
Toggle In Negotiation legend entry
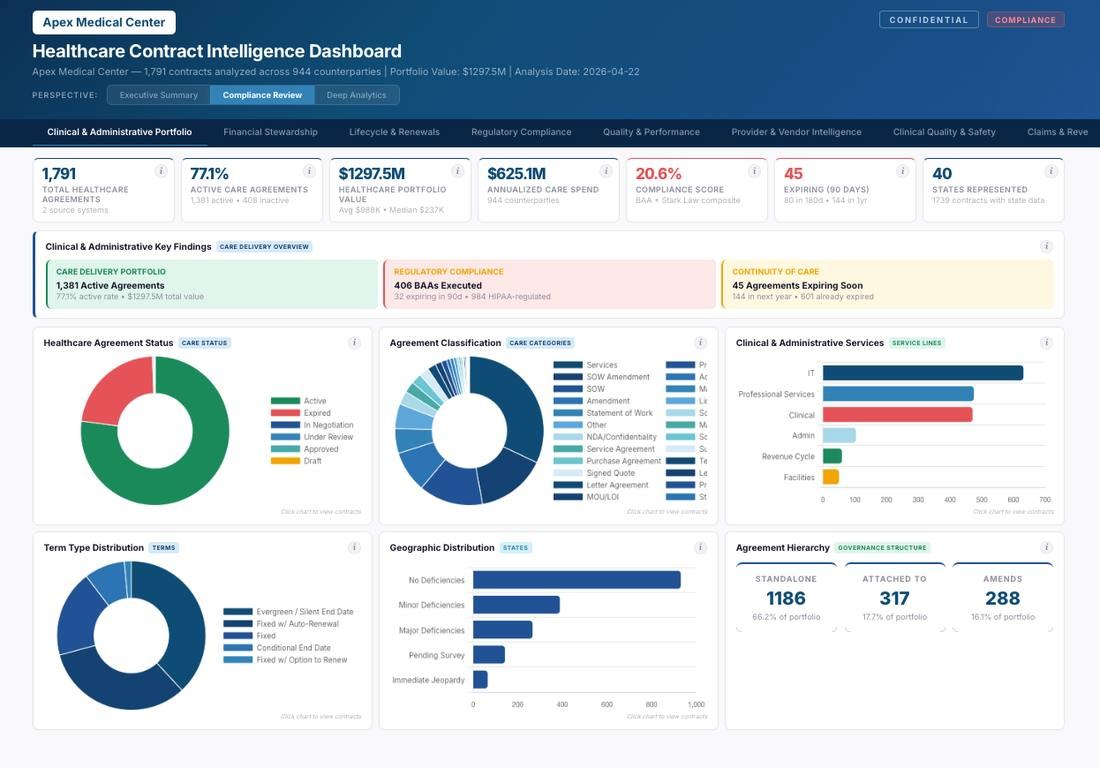pyautogui.click(x=312, y=425)
